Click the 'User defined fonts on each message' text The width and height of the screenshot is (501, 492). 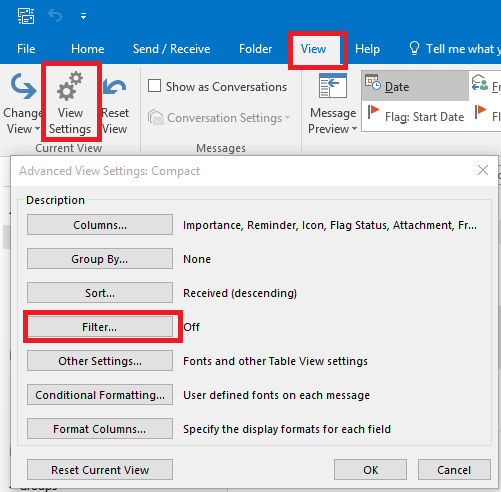click(x=276, y=395)
